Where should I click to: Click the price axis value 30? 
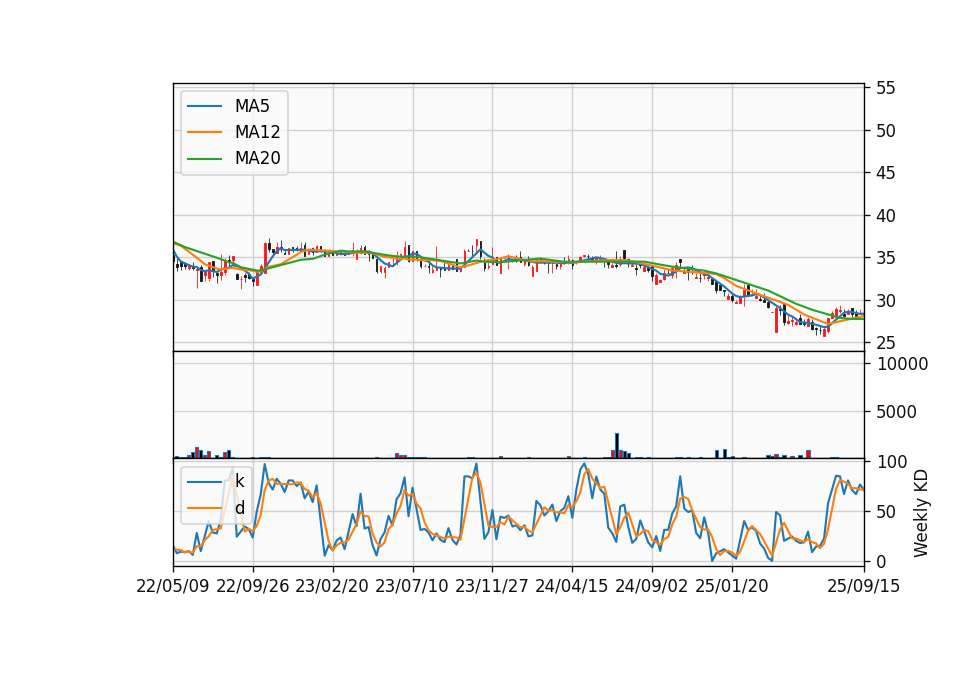[885, 301]
